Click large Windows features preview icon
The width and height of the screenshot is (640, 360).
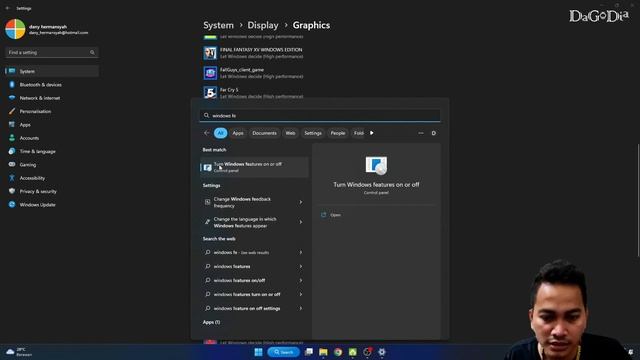[376, 165]
